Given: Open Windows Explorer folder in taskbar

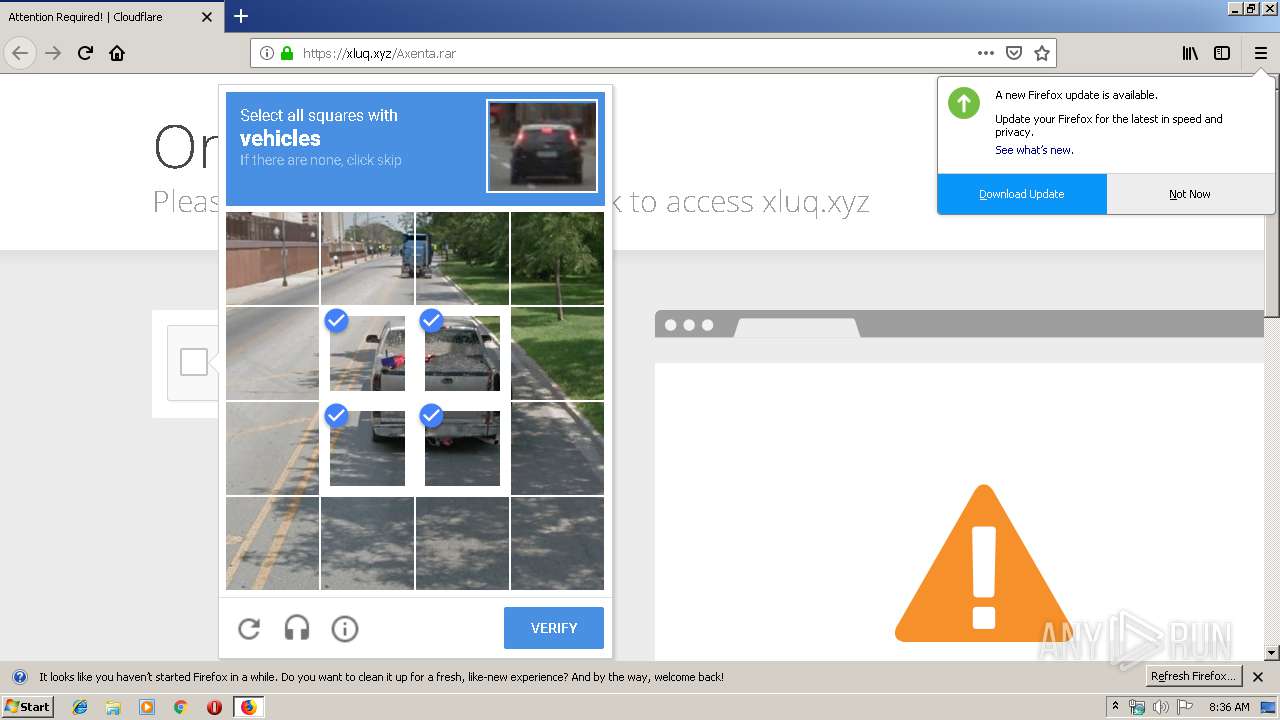Looking at the screenshot, I should pyautogui.click(x=113, y=707).
